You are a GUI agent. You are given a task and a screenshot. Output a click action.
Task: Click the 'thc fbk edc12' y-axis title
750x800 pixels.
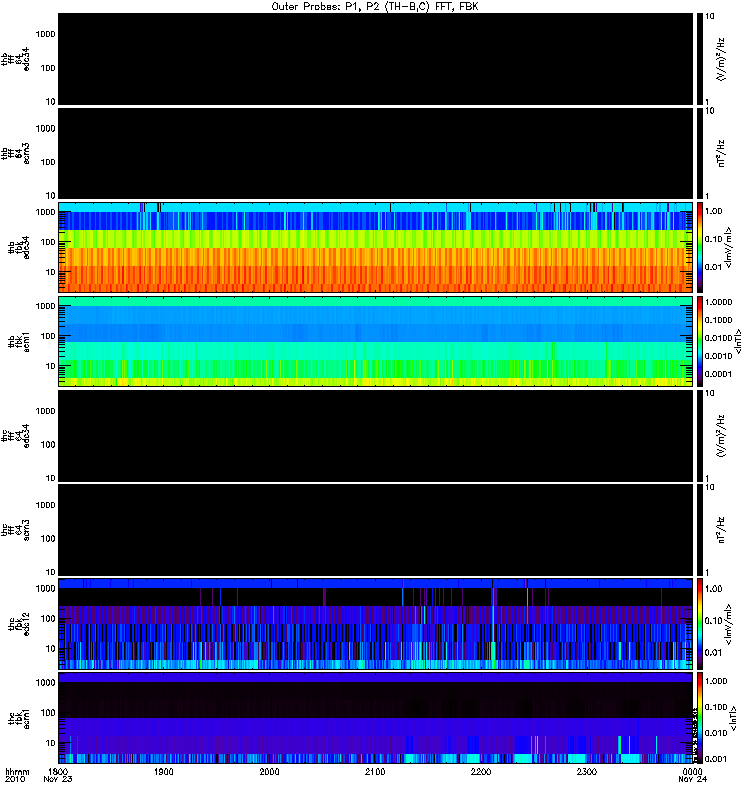coord(19,624)
